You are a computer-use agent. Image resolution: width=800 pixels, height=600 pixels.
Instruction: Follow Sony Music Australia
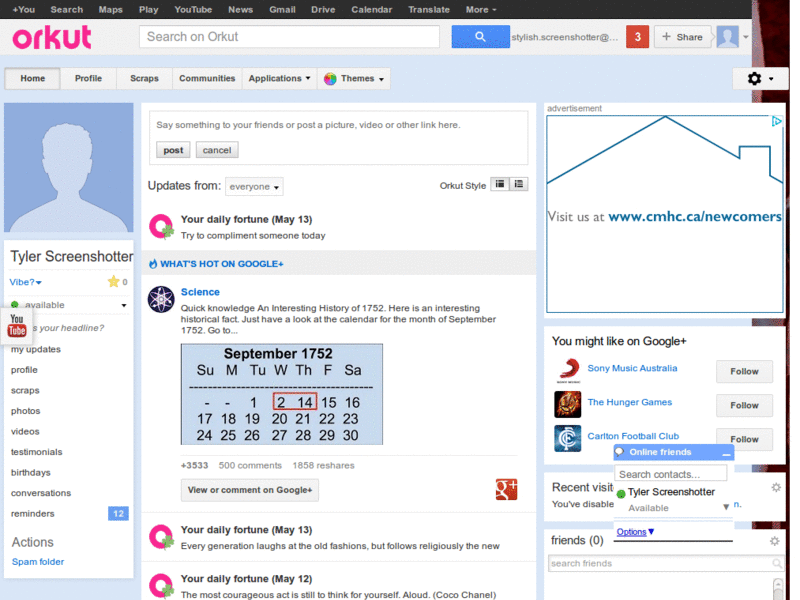(744, 371)
